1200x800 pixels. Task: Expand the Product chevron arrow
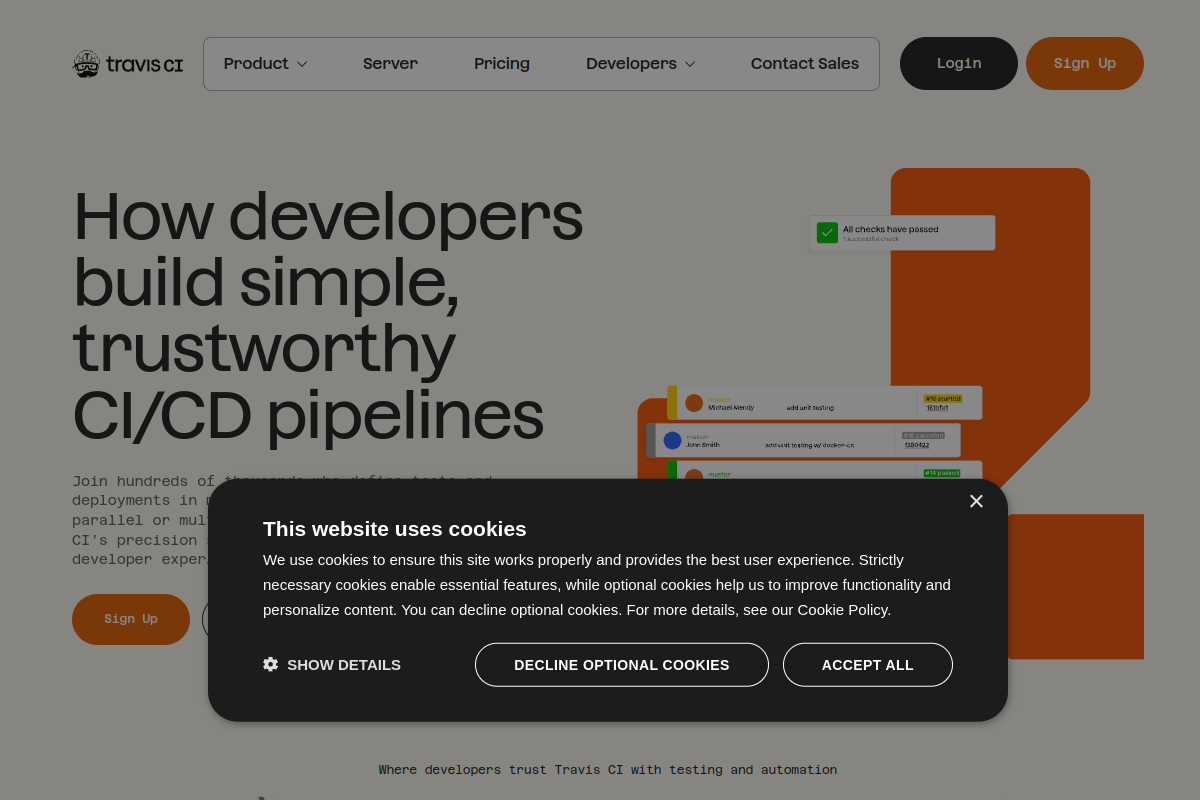point(302,64)
